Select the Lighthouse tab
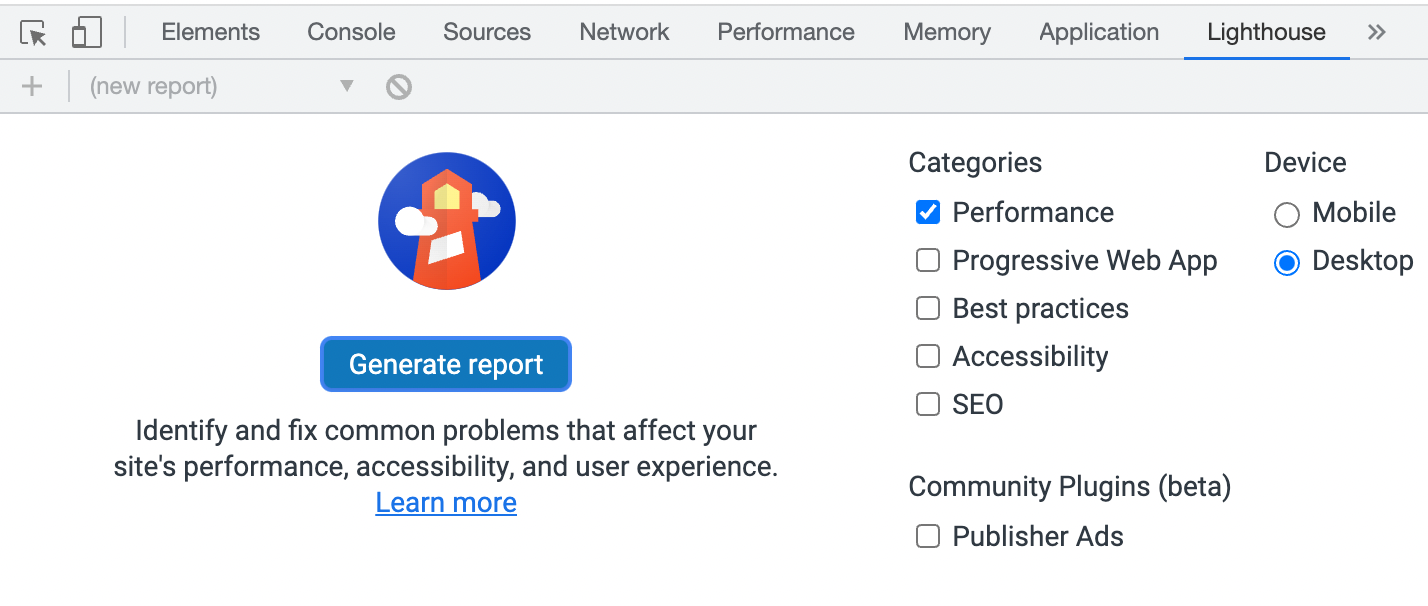Image resolution: width=1428 pixels, height=606 pixels. (x=1266, y=32)
